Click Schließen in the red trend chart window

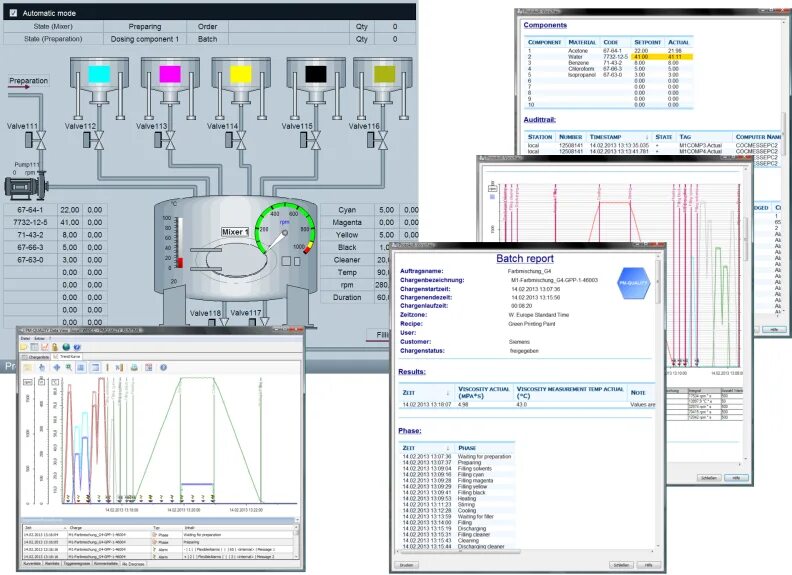point(709,477)
